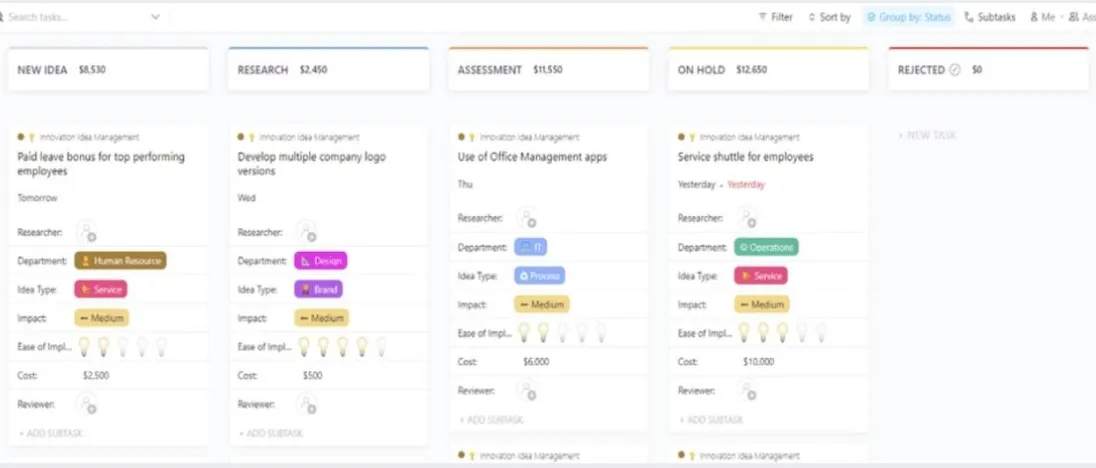Click the checkmark icon beside REJECTED
This screenshot has width=1096, height=468.
point(955,70)
